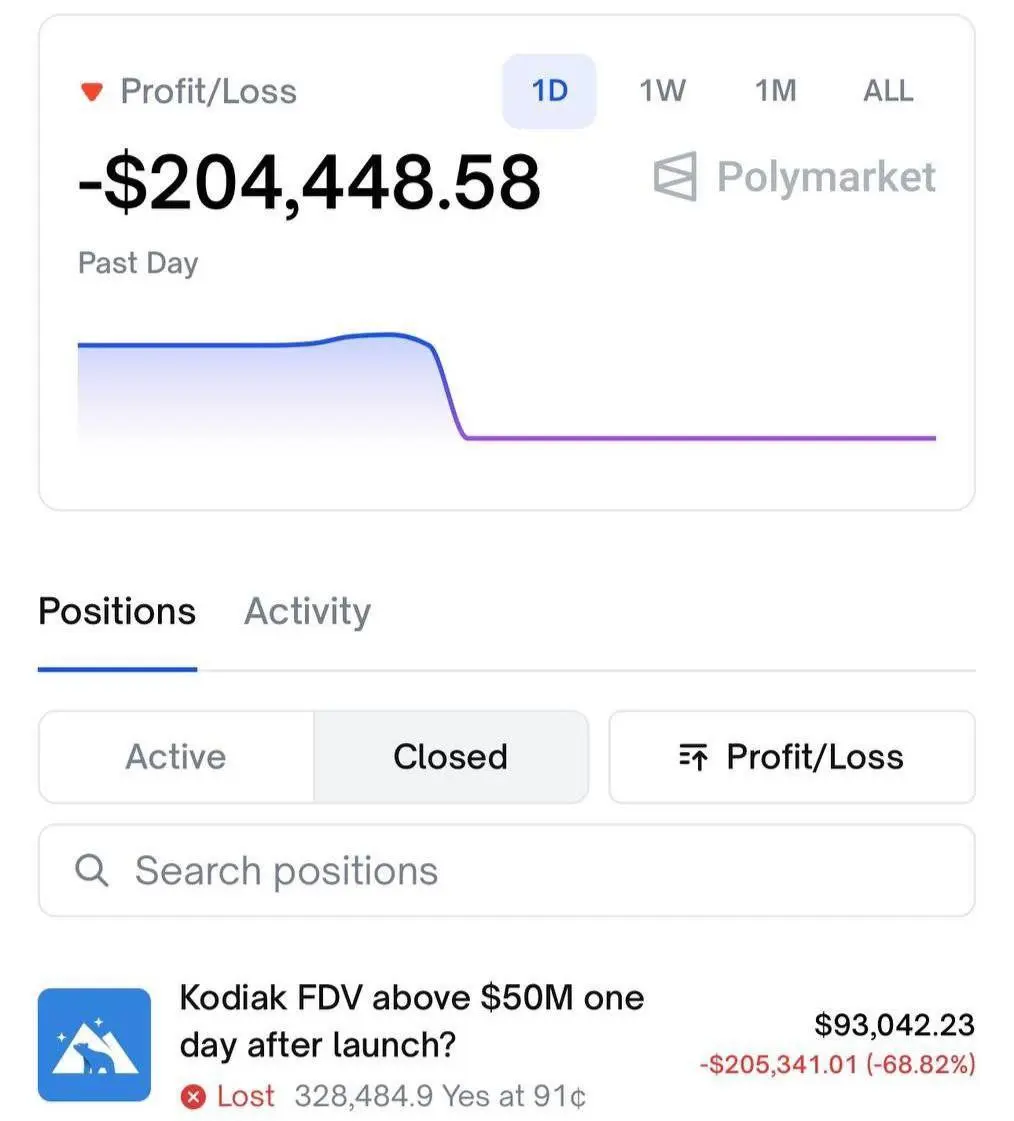Show Active positions
The height and width of the screenshot is (1121, 1014).
pos(176,757)
